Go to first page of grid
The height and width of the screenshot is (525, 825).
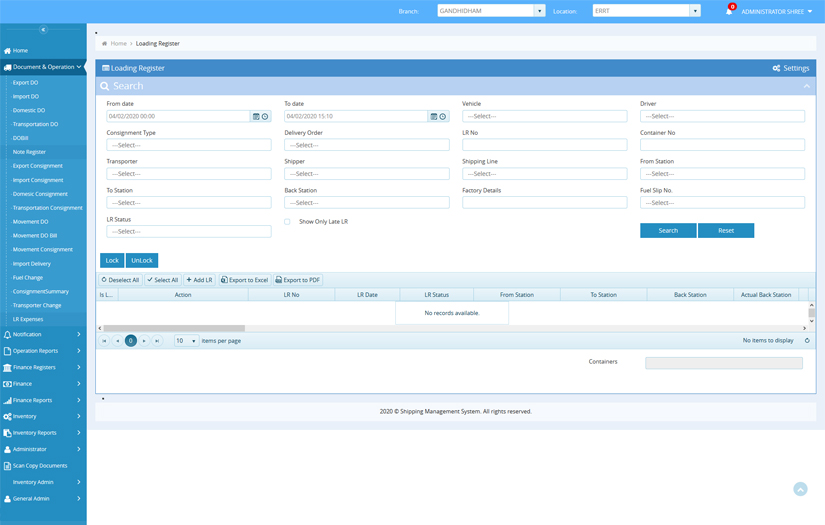tap(104, 341)
